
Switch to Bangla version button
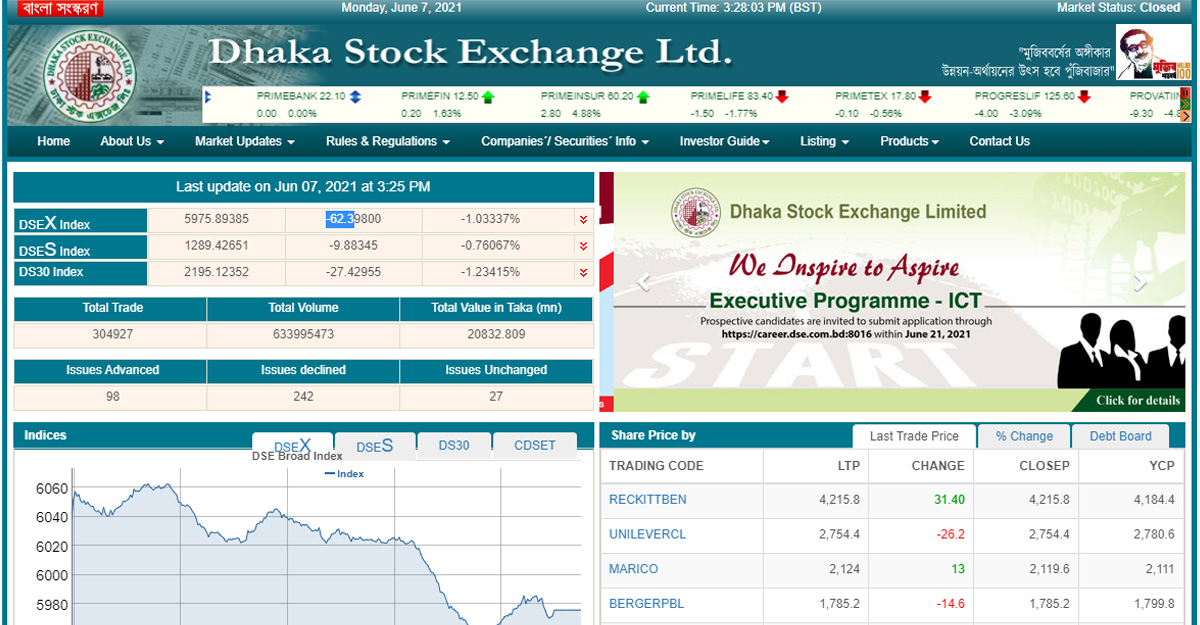(54, 8)
